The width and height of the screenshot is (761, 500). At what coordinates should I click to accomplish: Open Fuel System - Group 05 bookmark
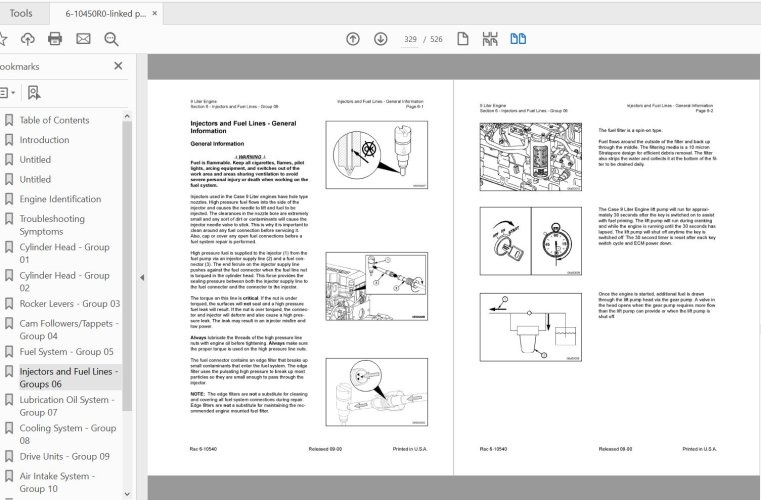click(x=66, y=352)
